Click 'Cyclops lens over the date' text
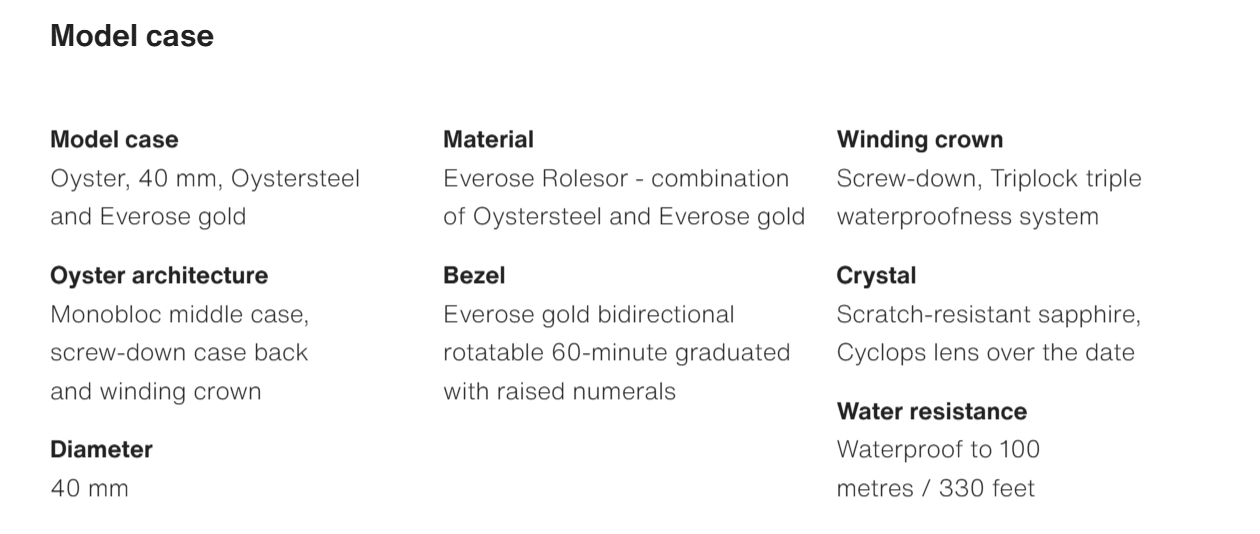 [x=986, y=352]
